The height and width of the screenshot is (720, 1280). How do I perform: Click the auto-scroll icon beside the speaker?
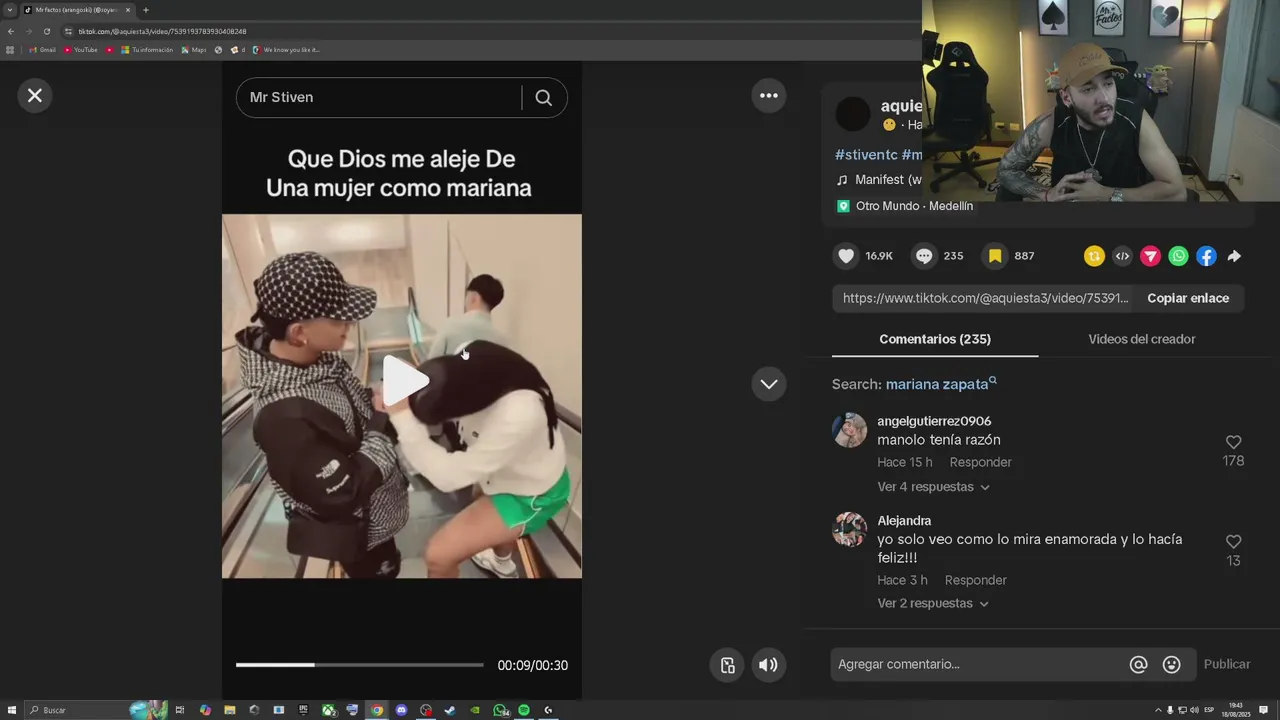728,665
